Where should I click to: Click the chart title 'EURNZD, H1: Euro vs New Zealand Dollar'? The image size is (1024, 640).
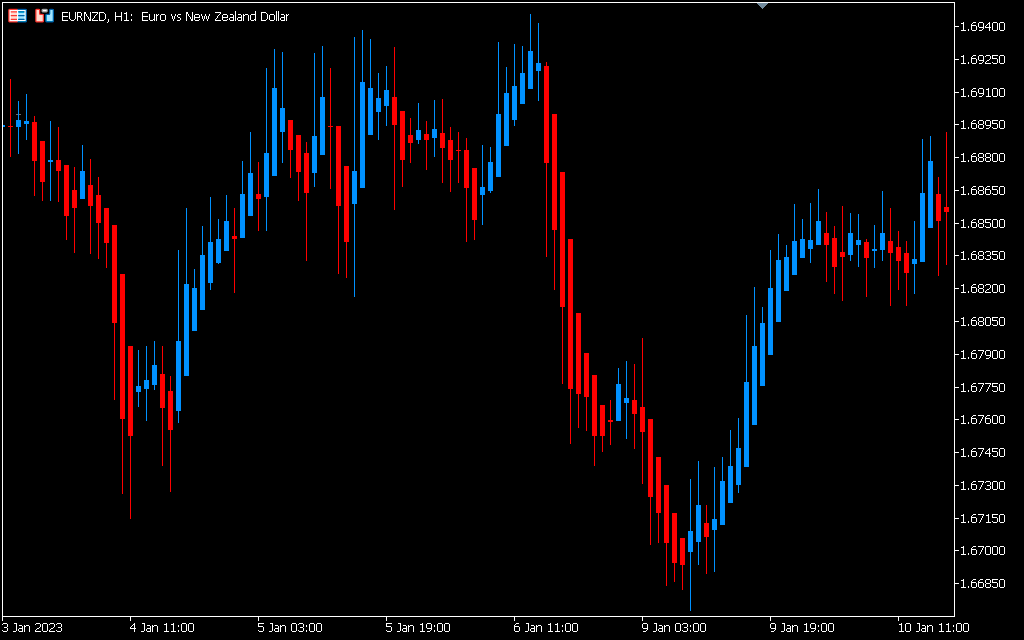click(175, 16)
